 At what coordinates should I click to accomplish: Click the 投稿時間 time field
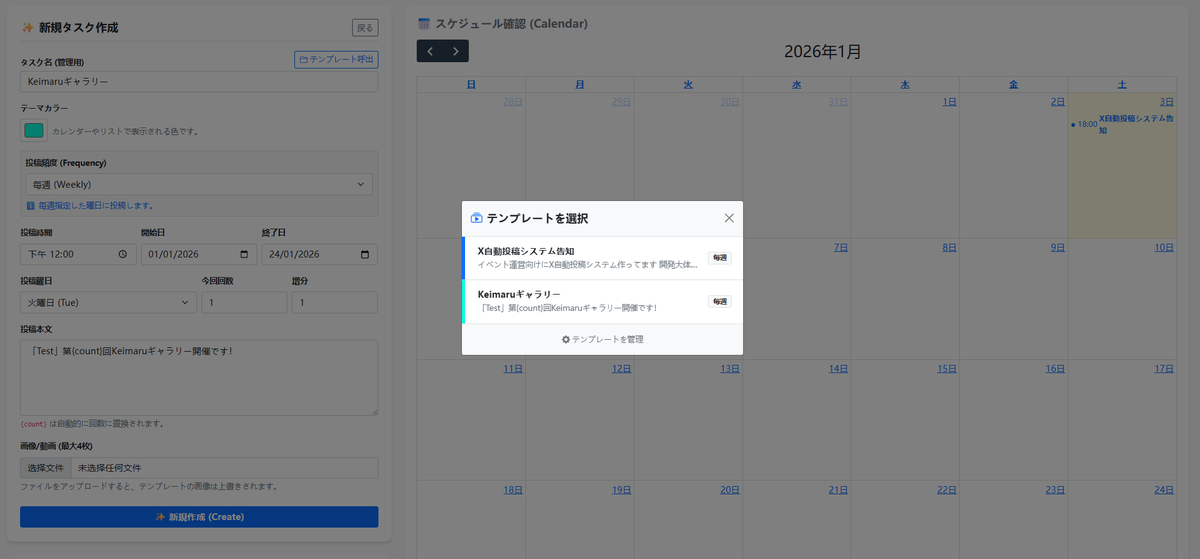point(78,254)
